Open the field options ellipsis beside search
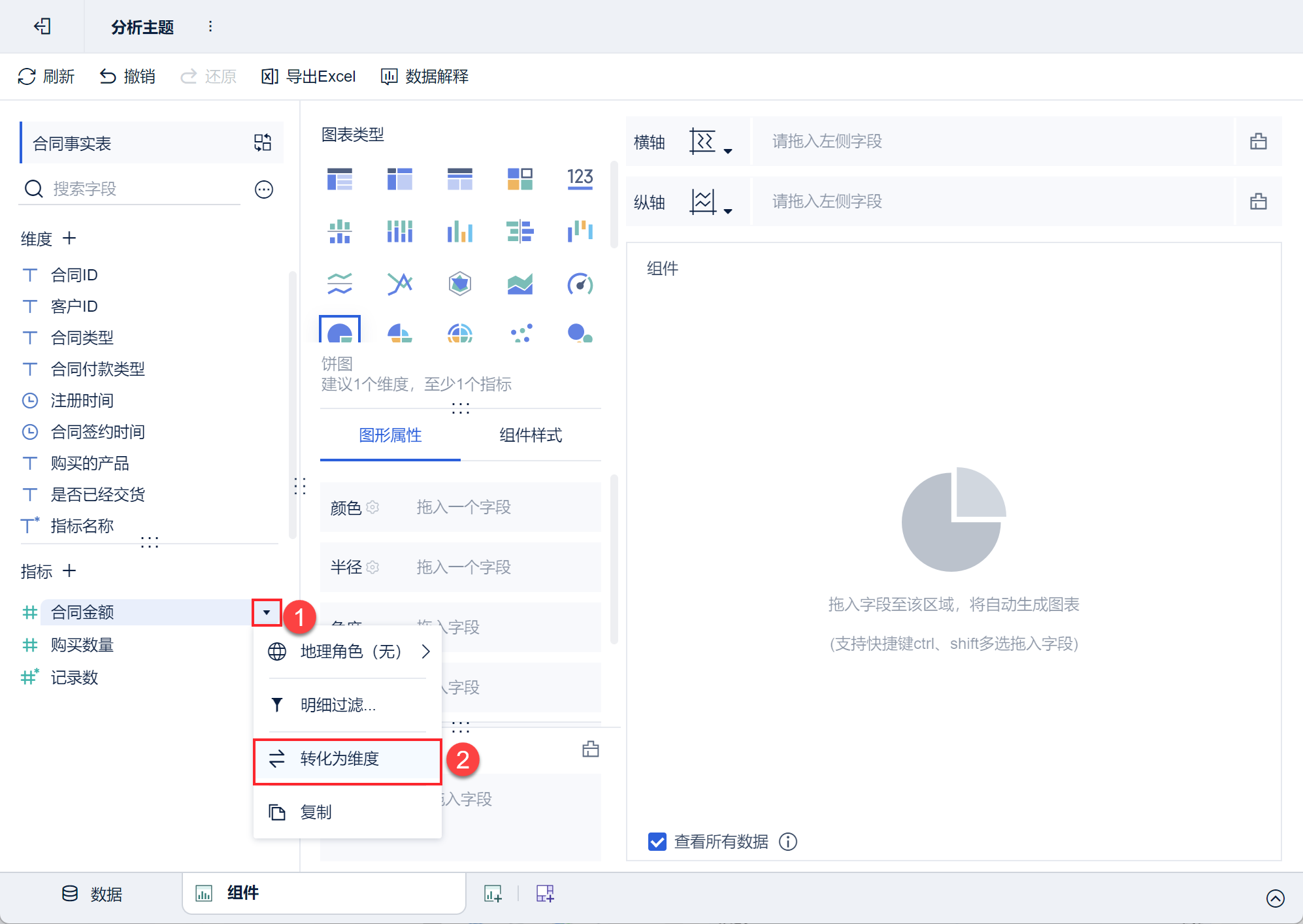 point(264,190)
